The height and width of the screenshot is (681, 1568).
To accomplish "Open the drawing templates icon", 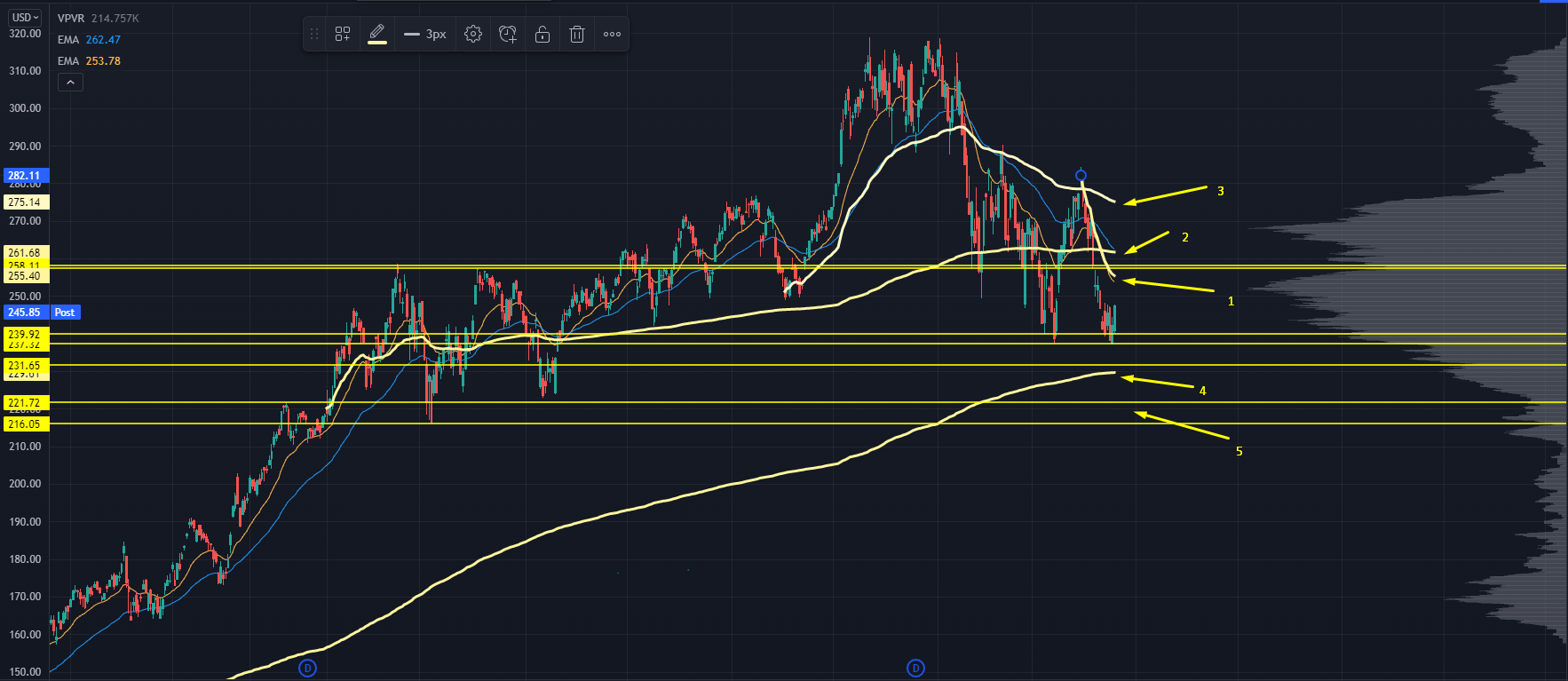I will [343, 35].
